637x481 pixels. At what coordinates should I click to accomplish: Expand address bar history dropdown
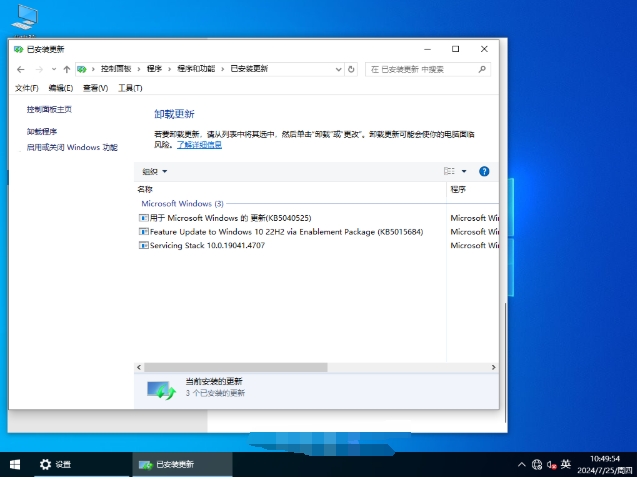click(x=338, y=69)
